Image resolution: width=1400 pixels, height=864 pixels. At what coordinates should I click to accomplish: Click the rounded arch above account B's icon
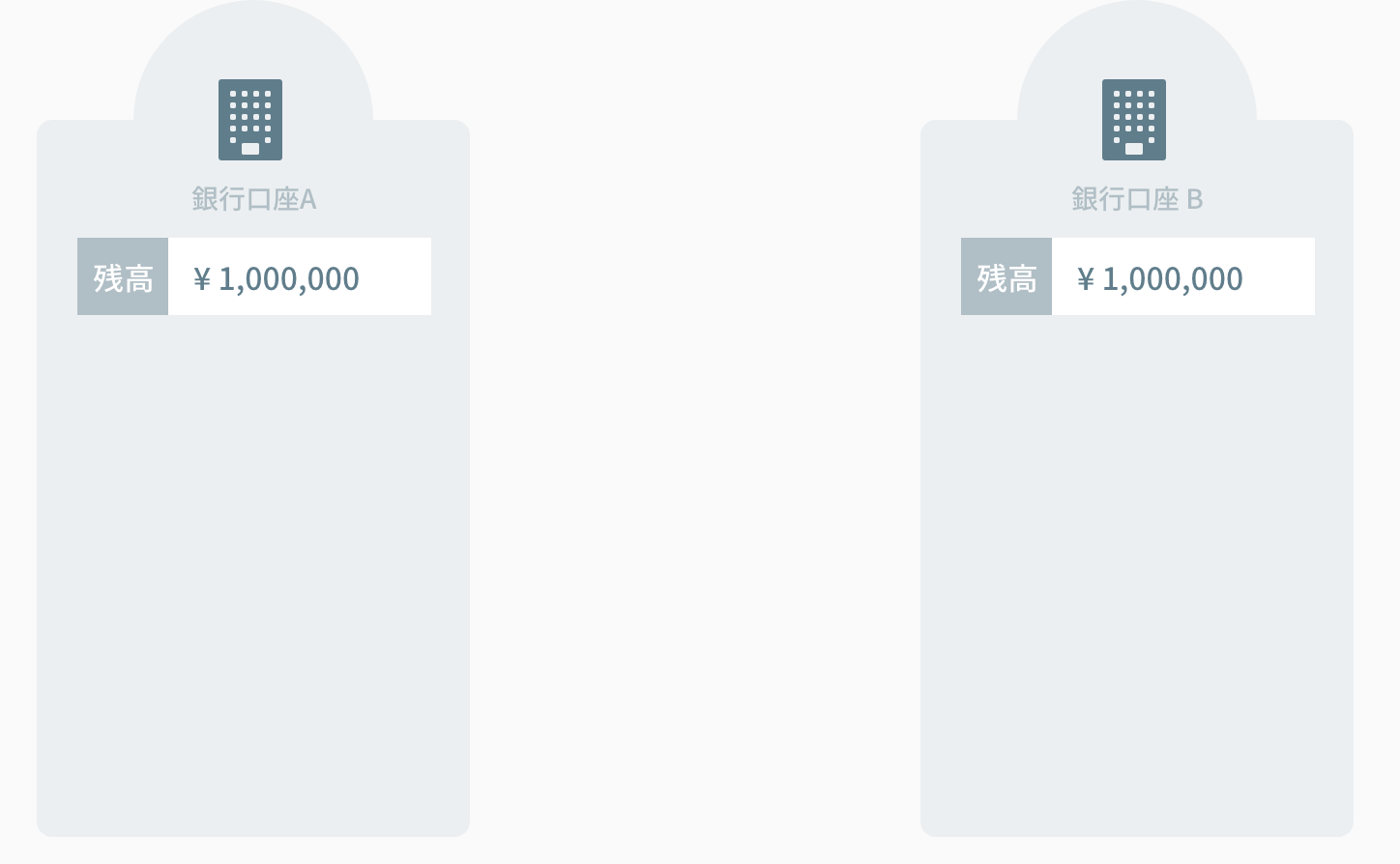(x=1137, y=39)
